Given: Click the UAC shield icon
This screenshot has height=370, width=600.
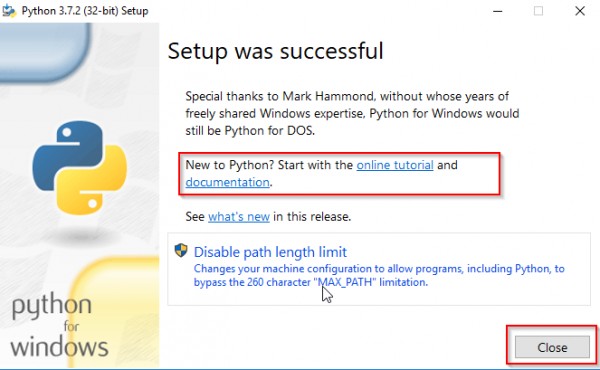Looking at the screenshot, I should [181, 251].
